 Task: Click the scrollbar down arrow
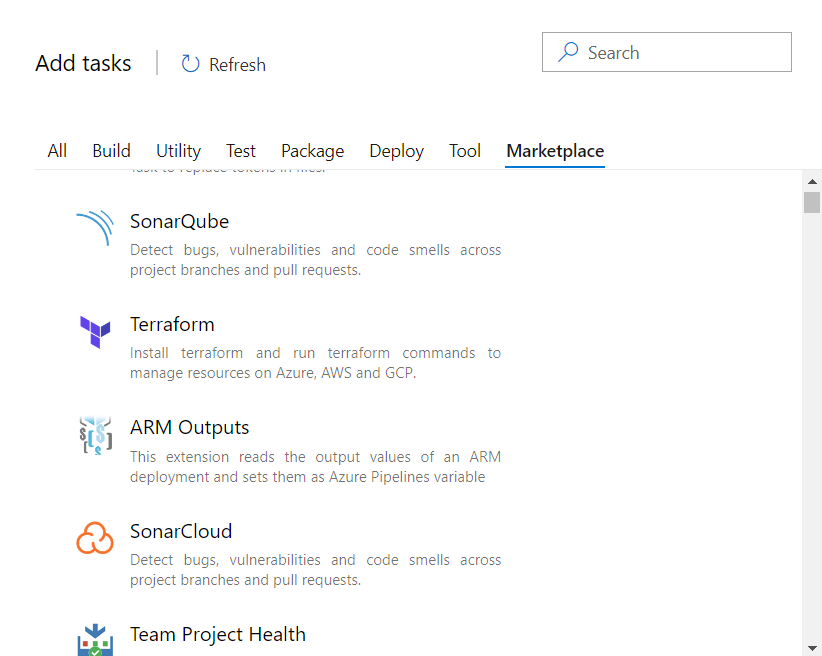(812, 648)
